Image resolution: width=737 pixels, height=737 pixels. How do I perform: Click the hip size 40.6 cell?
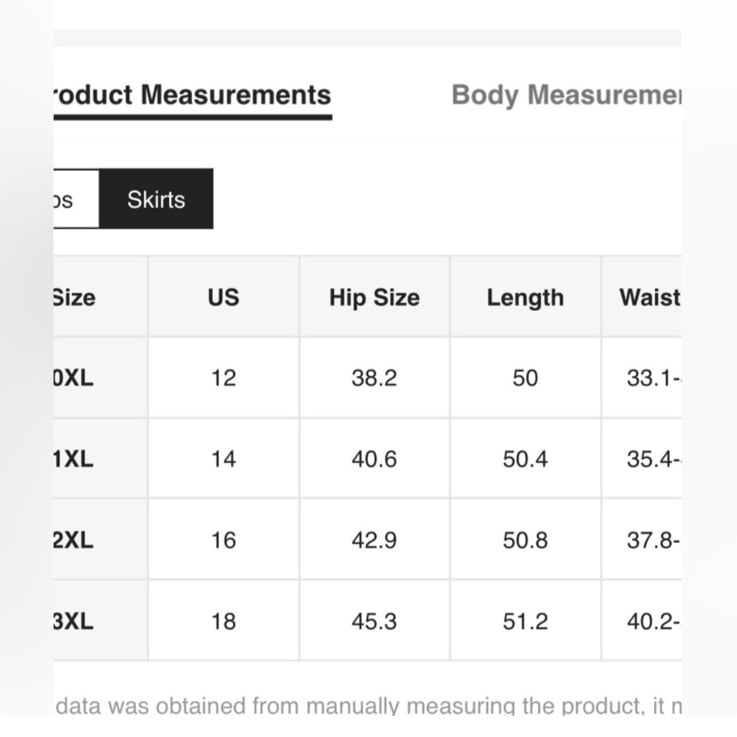click(x=375, y=458)
